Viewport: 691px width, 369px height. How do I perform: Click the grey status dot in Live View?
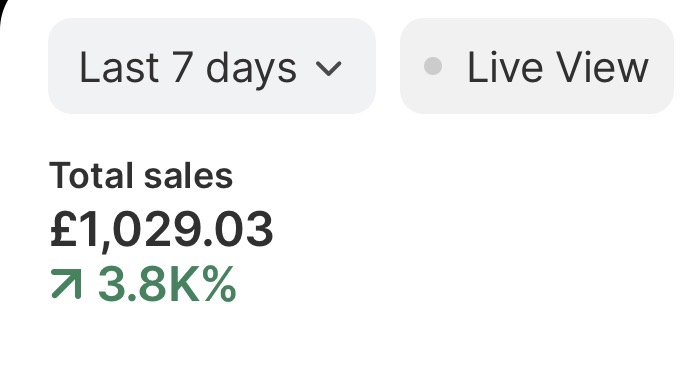point(433,66)
